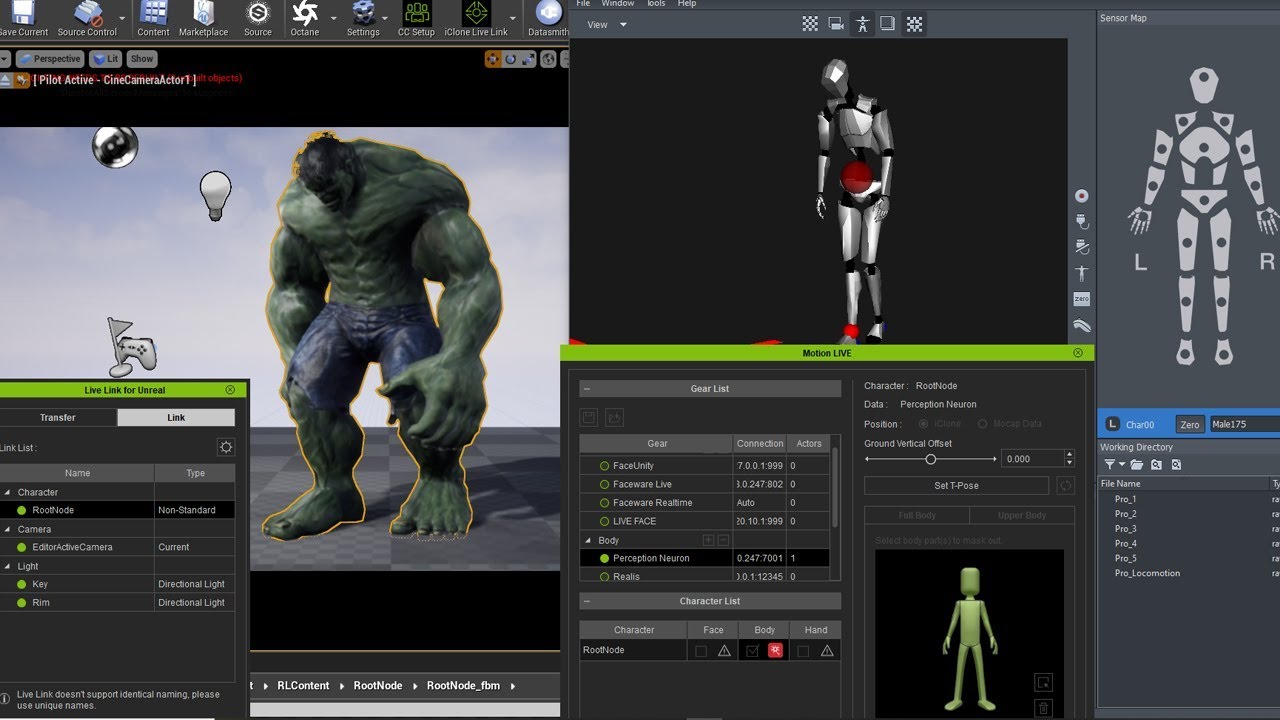
Task: Select the Mocap Data position radio button
Action: click(982, 424)
